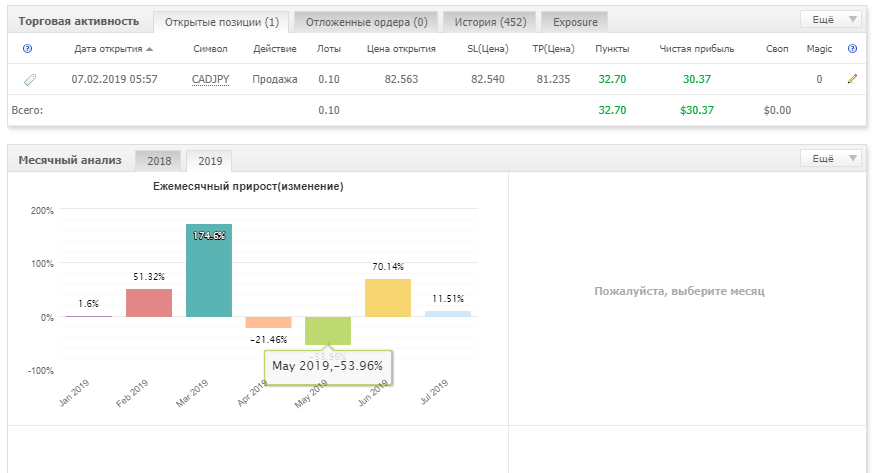This screenshot has height=473, width=875.
Task: Select the 2019 monthly analysis tab
Action: point(209,161)
